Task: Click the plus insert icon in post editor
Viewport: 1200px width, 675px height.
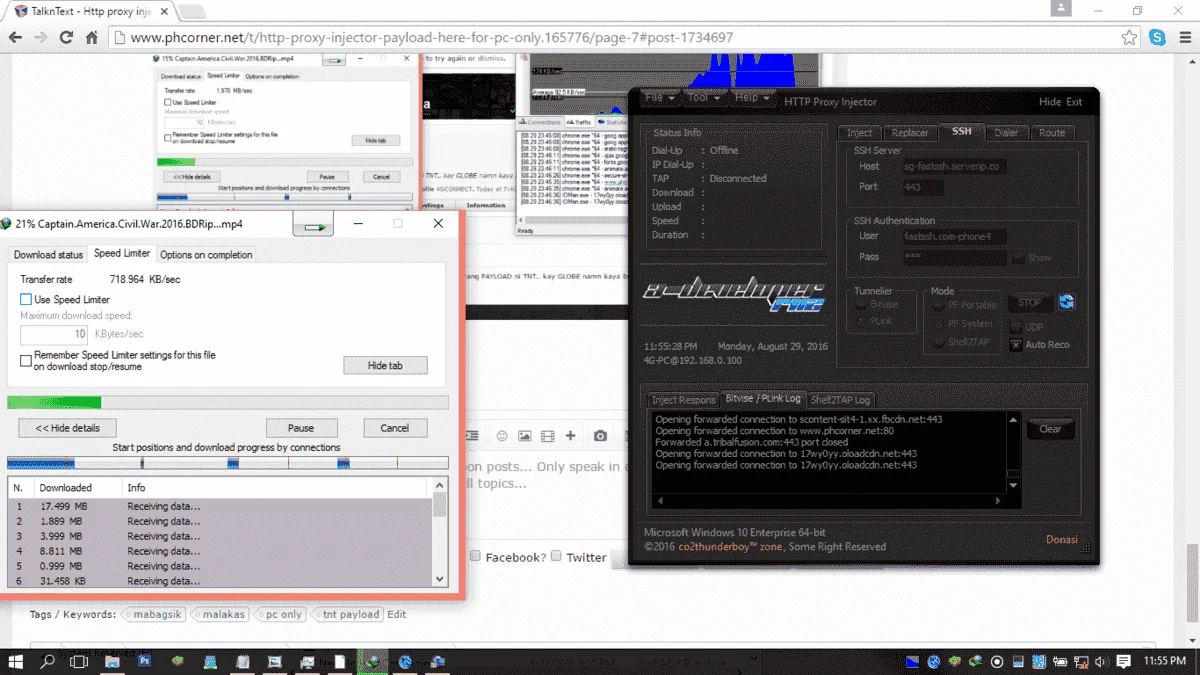Action: [570, 436]
